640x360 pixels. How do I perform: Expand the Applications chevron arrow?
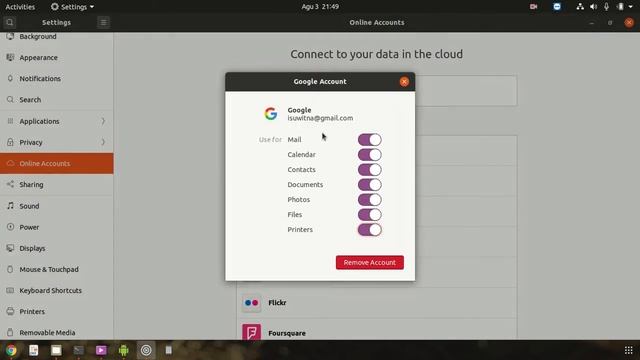tap(103, 121)
